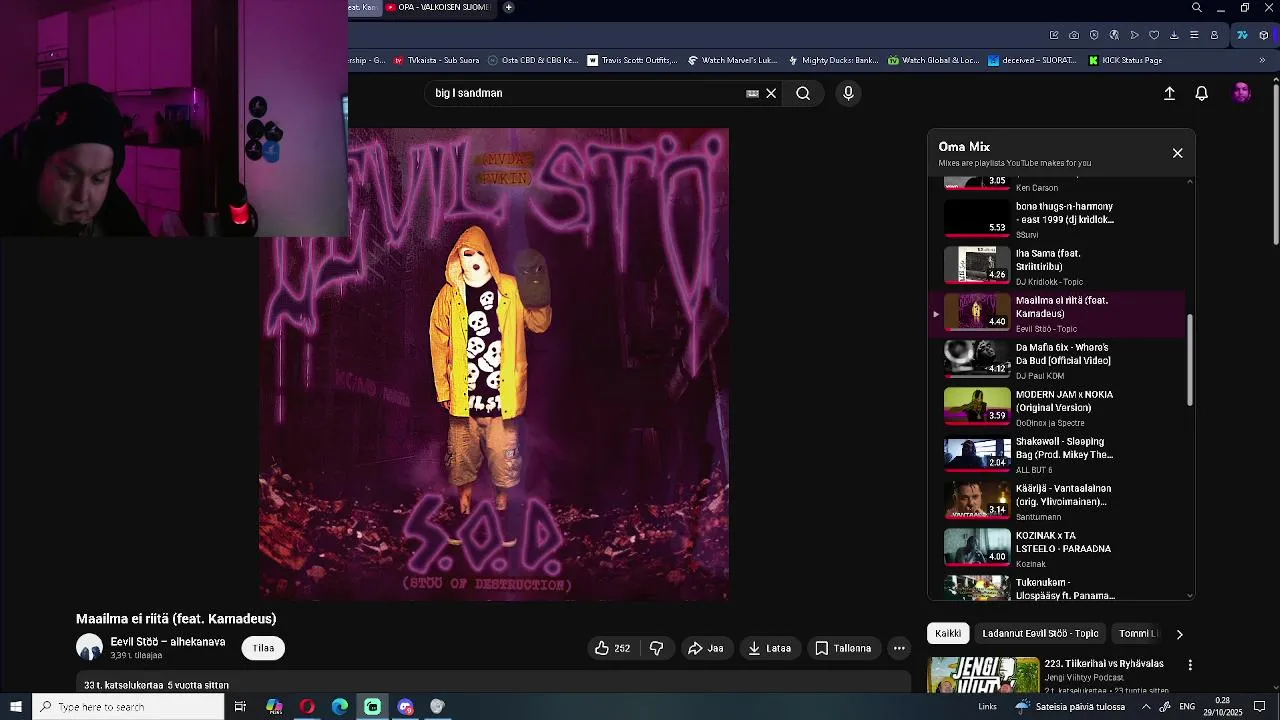Expand hidden bookmarks with double chevron
Image resolution: width=1280 pixels, height=720 pixels.
coord(1262,60)
